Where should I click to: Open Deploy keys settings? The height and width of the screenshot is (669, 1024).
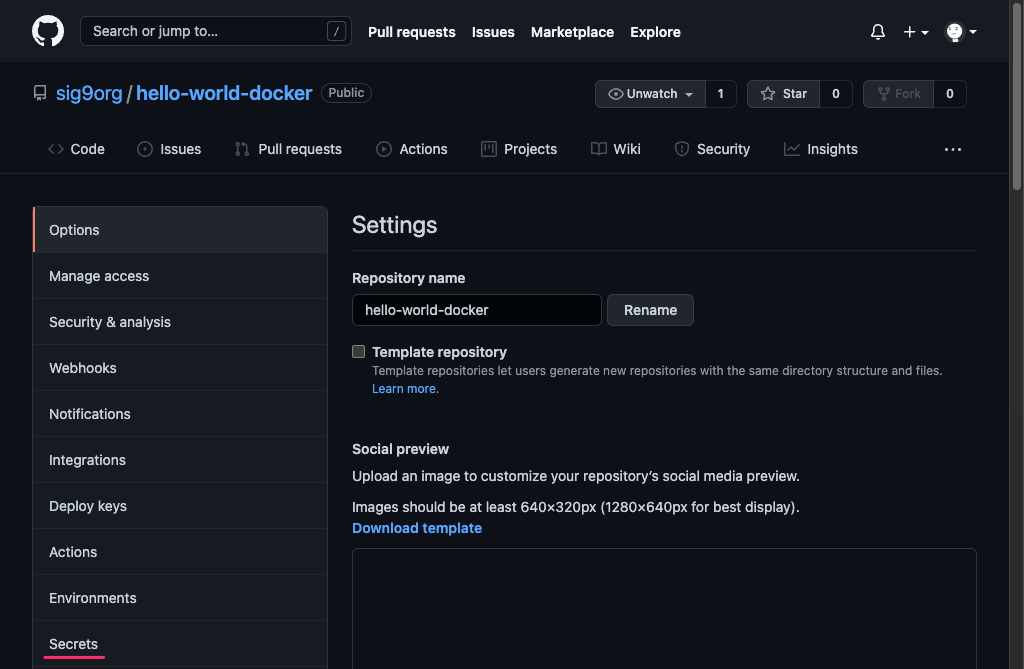tap(180, 506)
